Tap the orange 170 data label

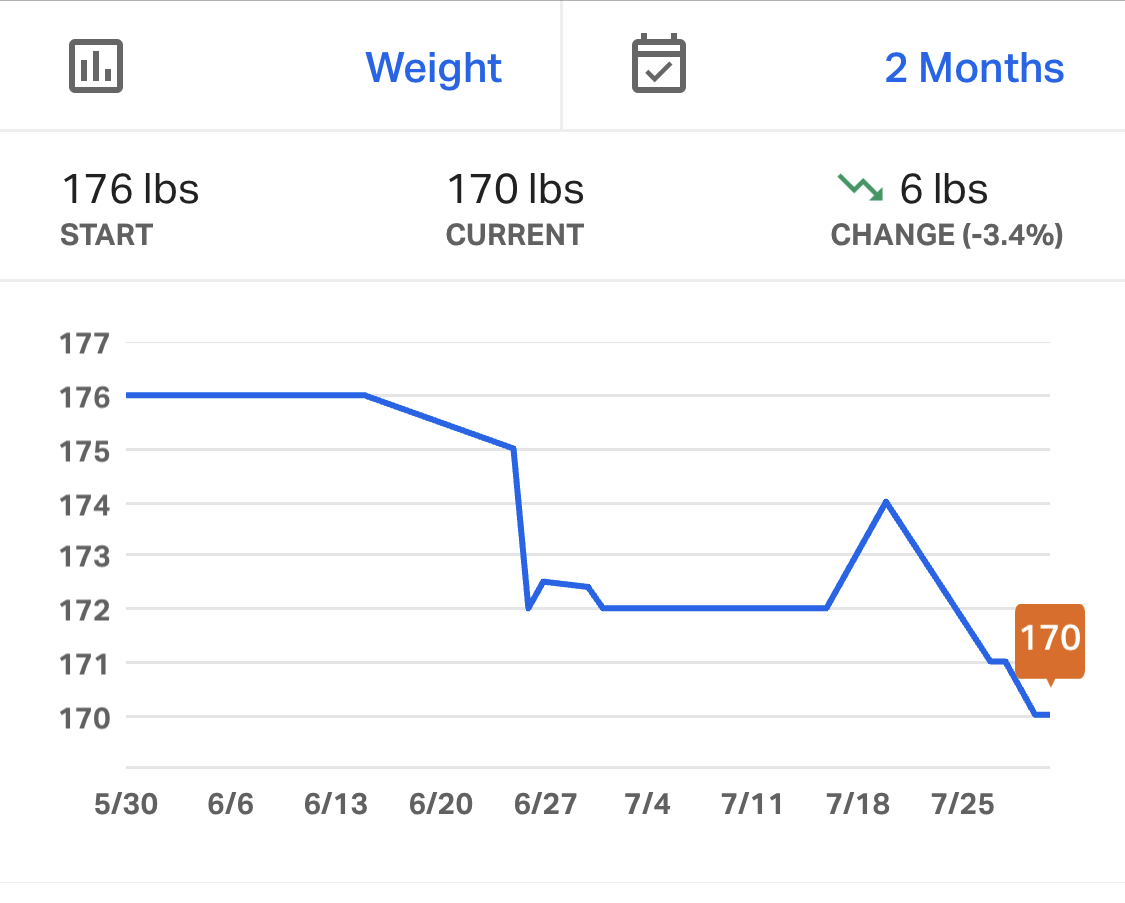(1050, 639)
